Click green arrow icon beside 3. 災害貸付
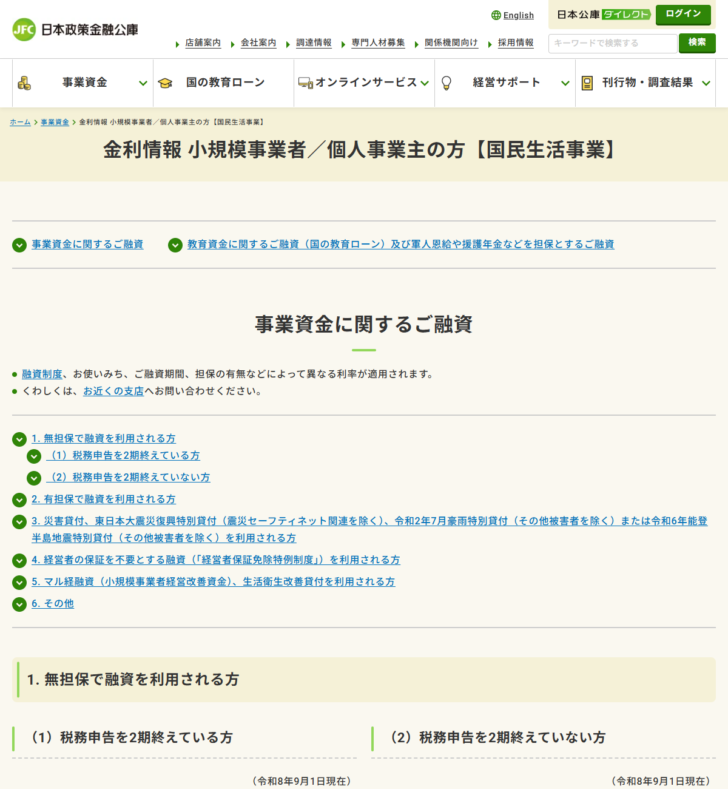The height and width of the screenshot is (789, 728). click(x=19, y=522)
